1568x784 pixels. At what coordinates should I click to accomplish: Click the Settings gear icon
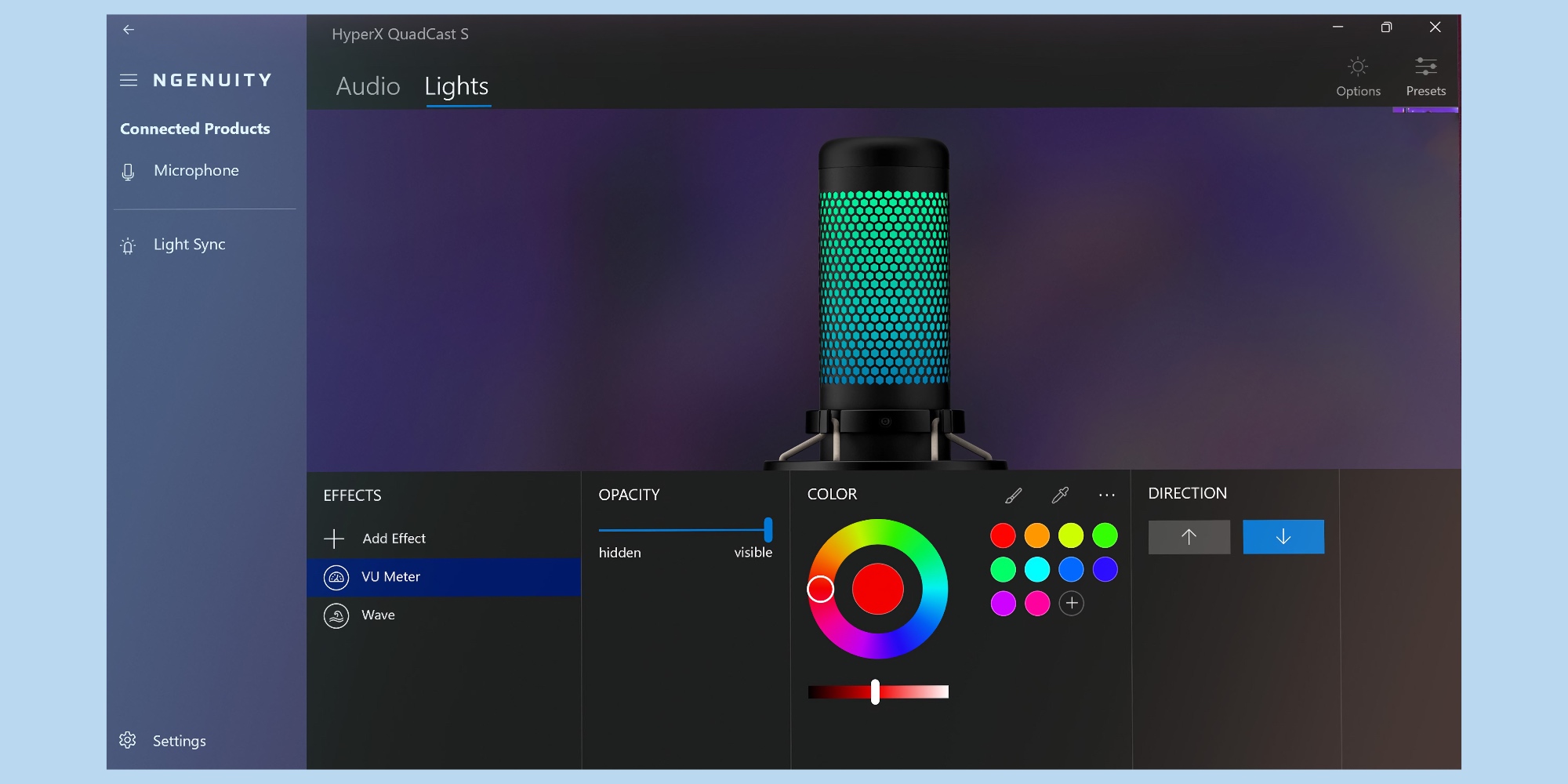pos(128,740)
